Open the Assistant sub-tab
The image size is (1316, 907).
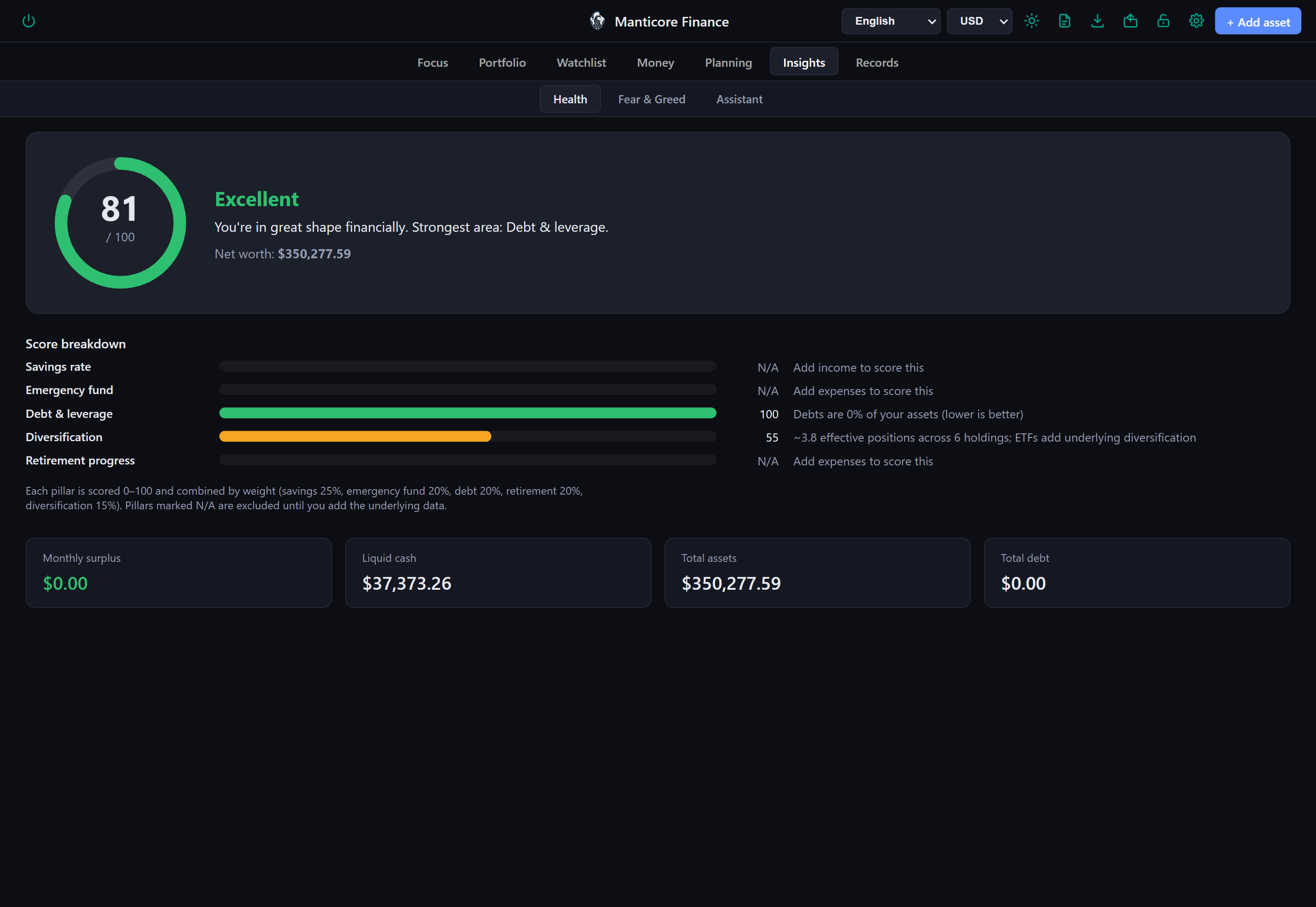point(739,99)
